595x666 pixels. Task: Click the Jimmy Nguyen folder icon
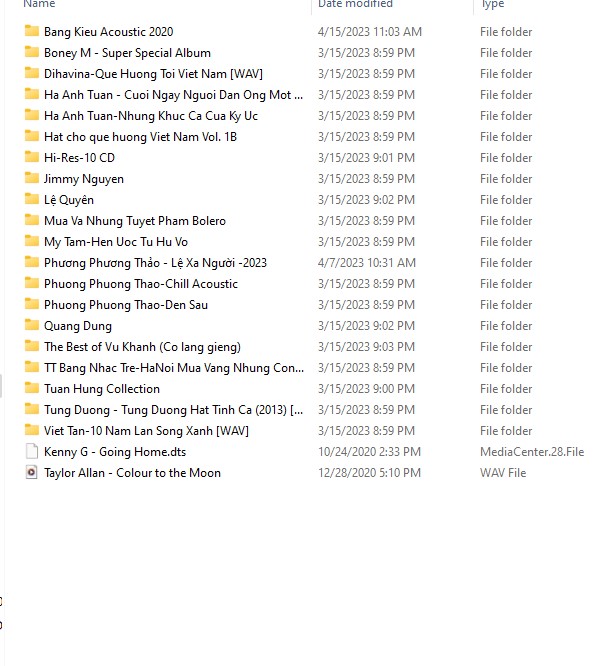pyautogui.click(x=31, y=178)
